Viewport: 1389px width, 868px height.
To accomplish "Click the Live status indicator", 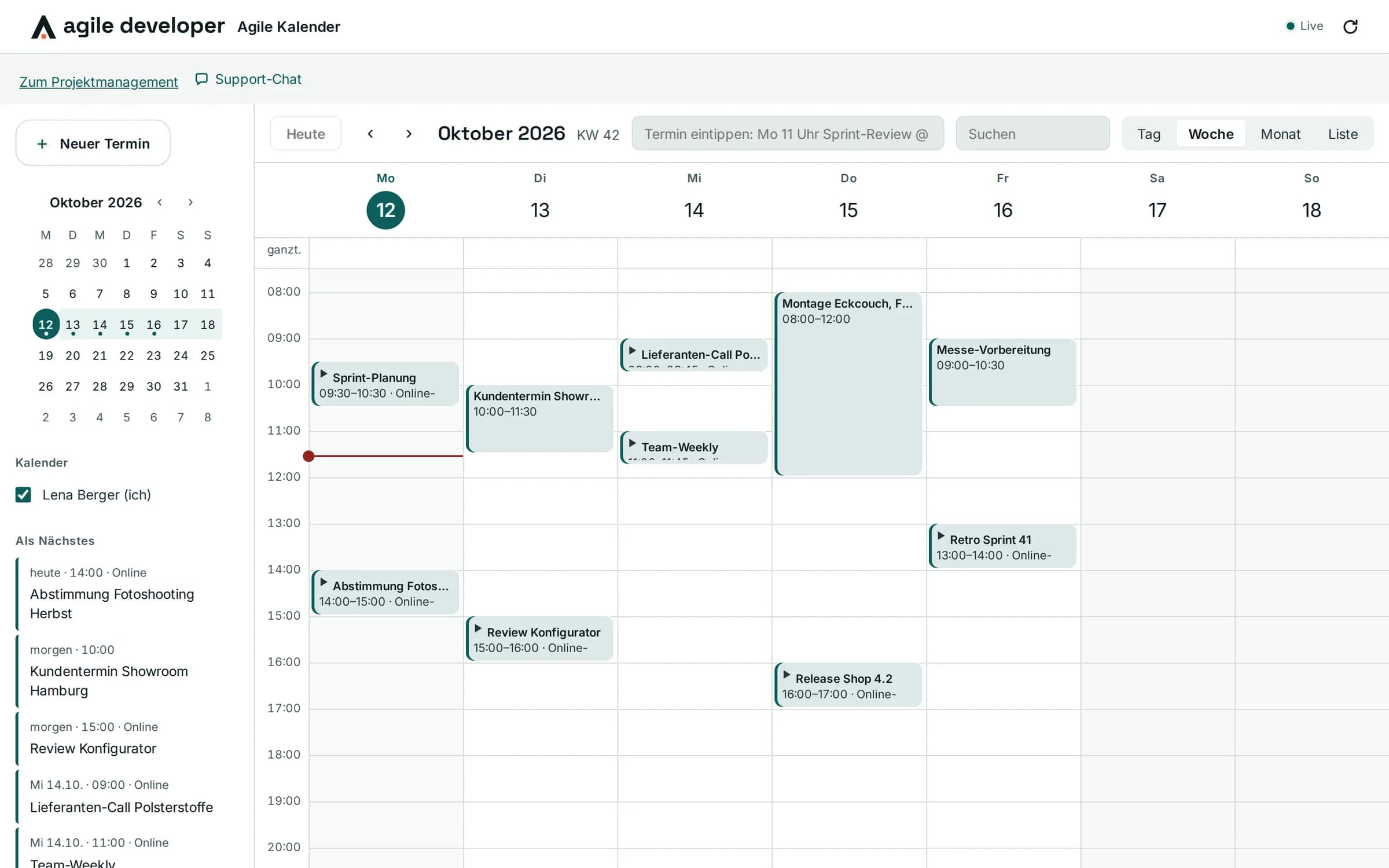I will [1305, 26].
